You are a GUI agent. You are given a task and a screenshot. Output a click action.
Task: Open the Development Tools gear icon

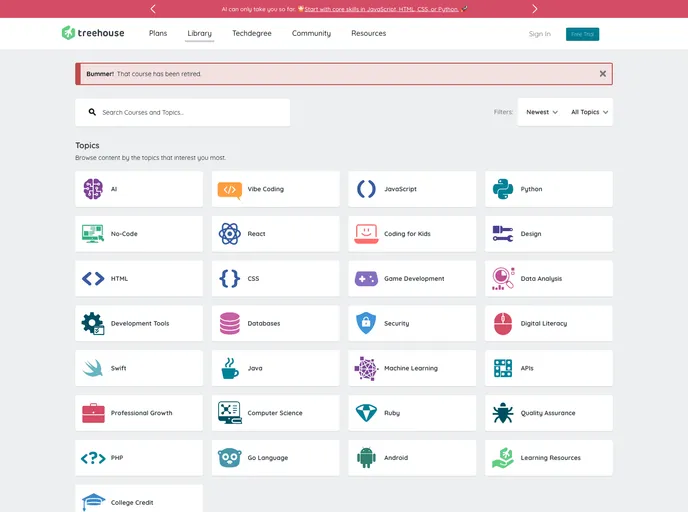point(93,323)
